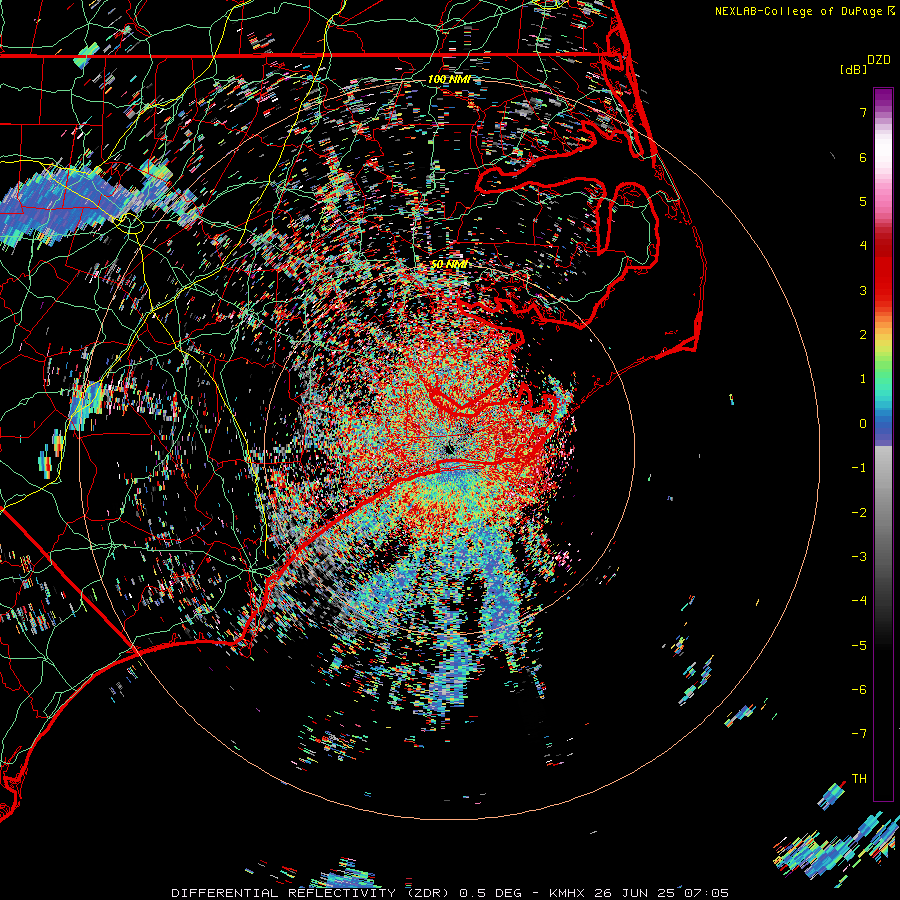Click the -7 value on the color scale
Viewport: 900px width, 900px height.
859,734
